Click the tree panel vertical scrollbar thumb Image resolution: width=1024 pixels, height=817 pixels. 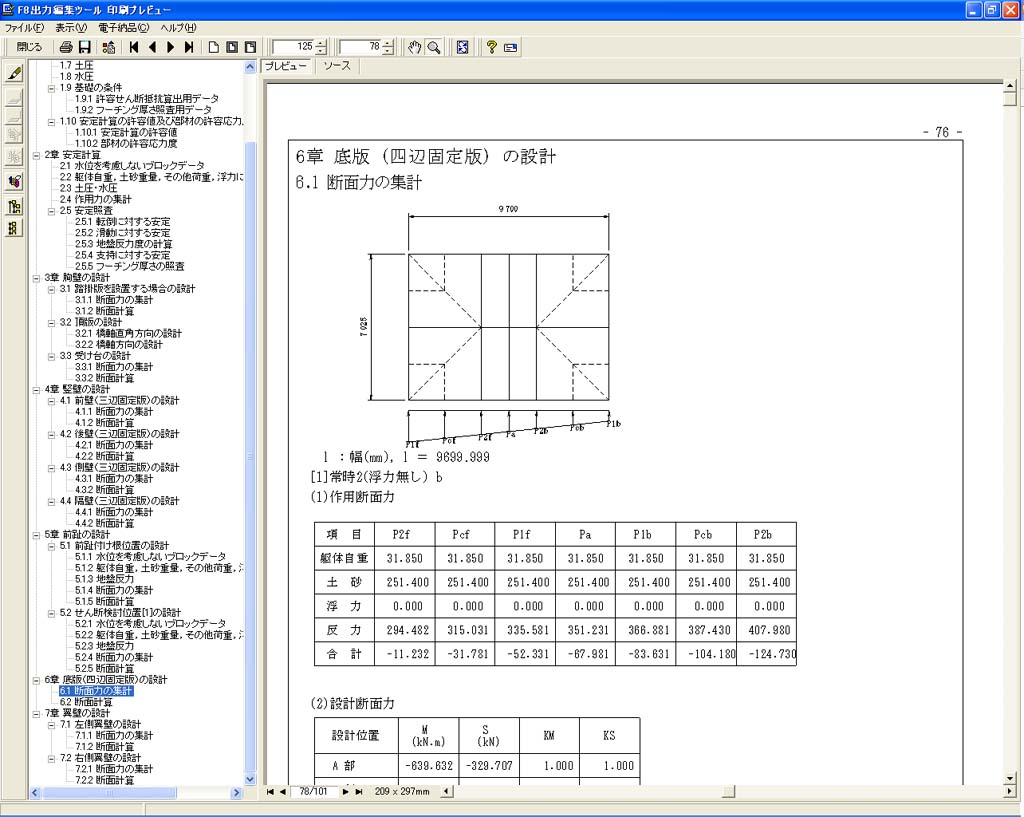click(250, 457)
